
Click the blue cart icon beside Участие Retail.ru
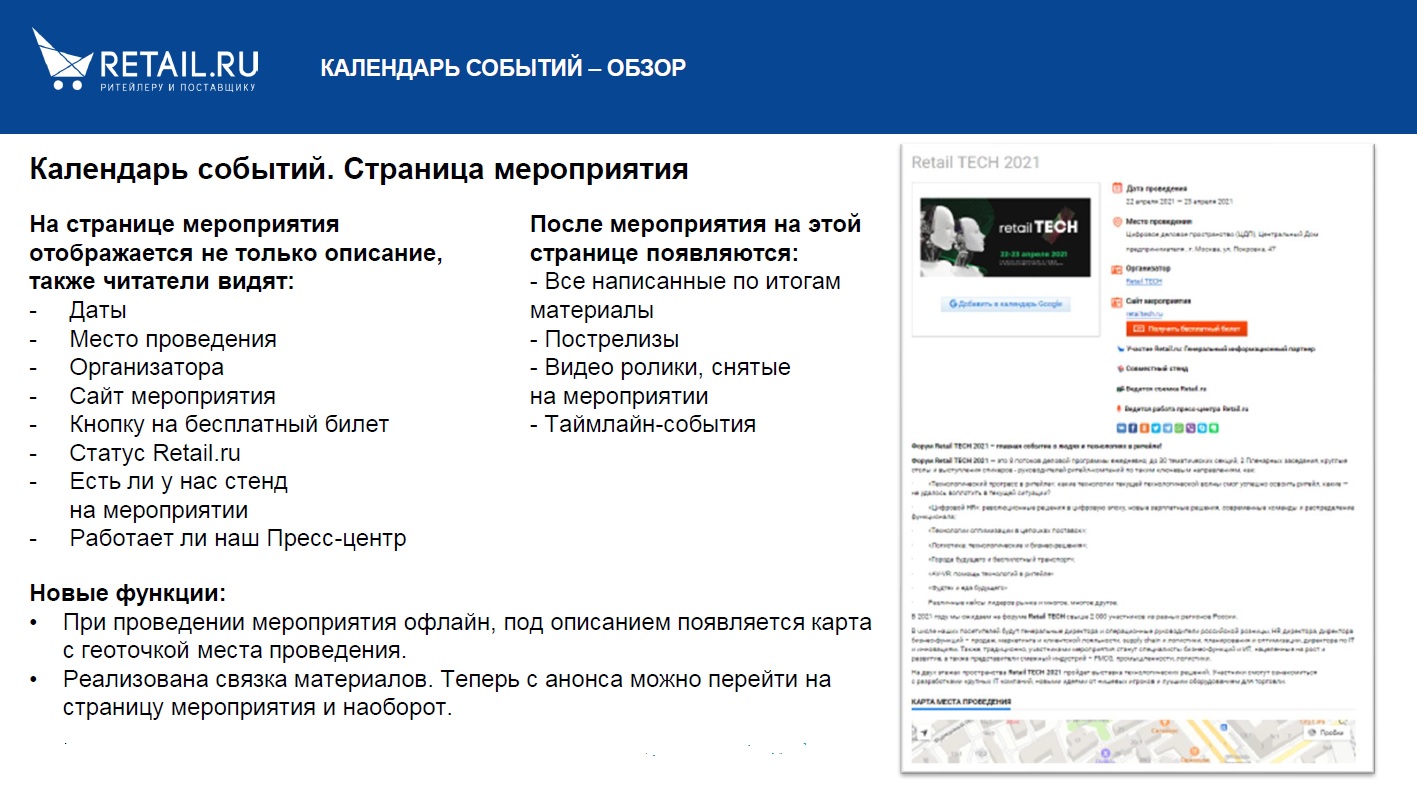(x=1121, y=349)
